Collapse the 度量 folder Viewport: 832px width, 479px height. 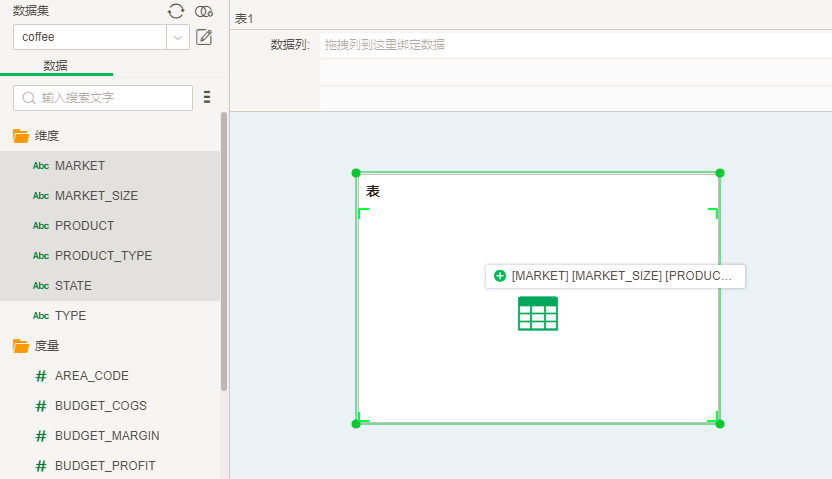(21, 346)
